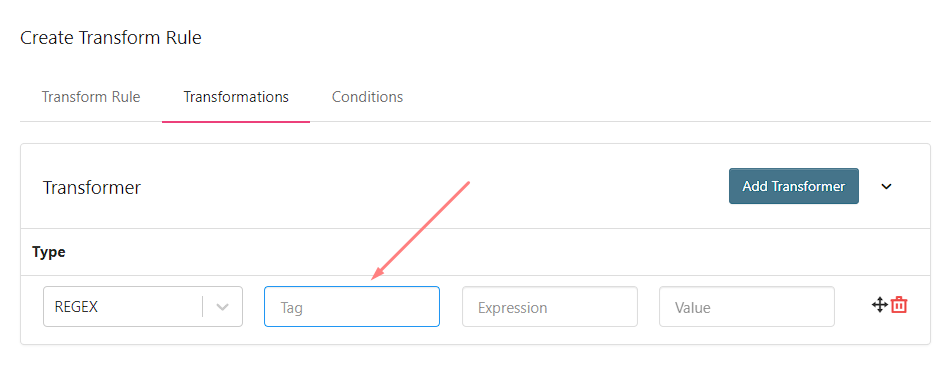Viewport: 950px width, 385px height.
Task: Click the Create Transform Rule heading
Action: pyautogui.click(x=111, y=38)
